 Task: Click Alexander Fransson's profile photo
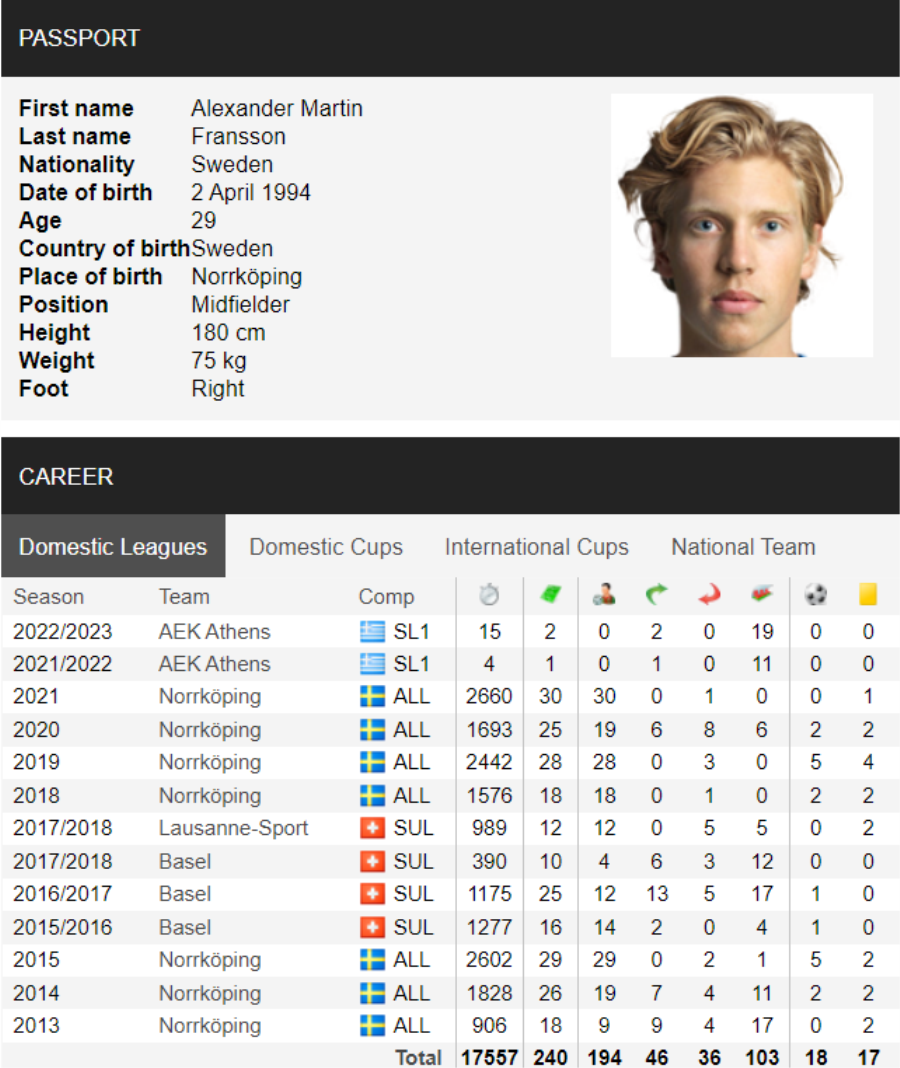(741, 225)
